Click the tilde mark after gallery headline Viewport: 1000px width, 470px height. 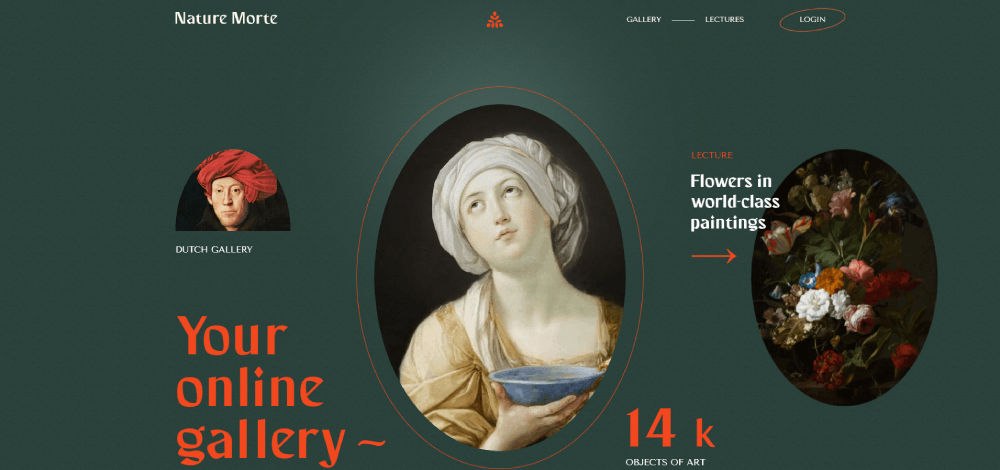click(x=371, y=441)
